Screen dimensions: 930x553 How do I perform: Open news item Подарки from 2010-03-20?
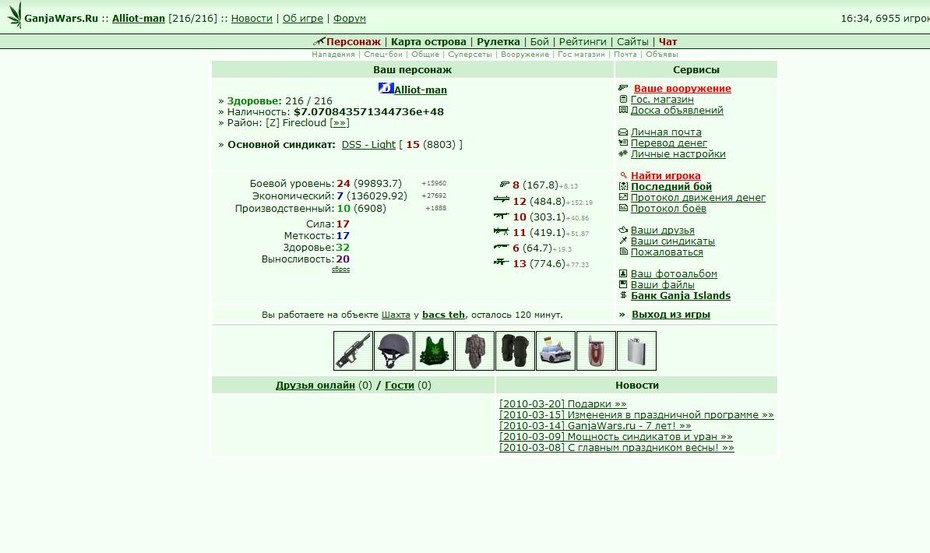(x=563, y=404)
